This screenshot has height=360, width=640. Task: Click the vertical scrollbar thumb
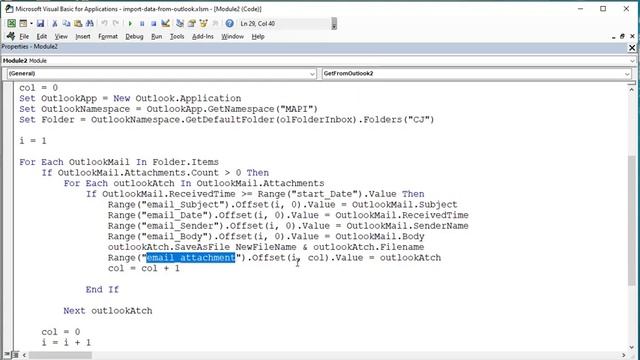[631, 220]
